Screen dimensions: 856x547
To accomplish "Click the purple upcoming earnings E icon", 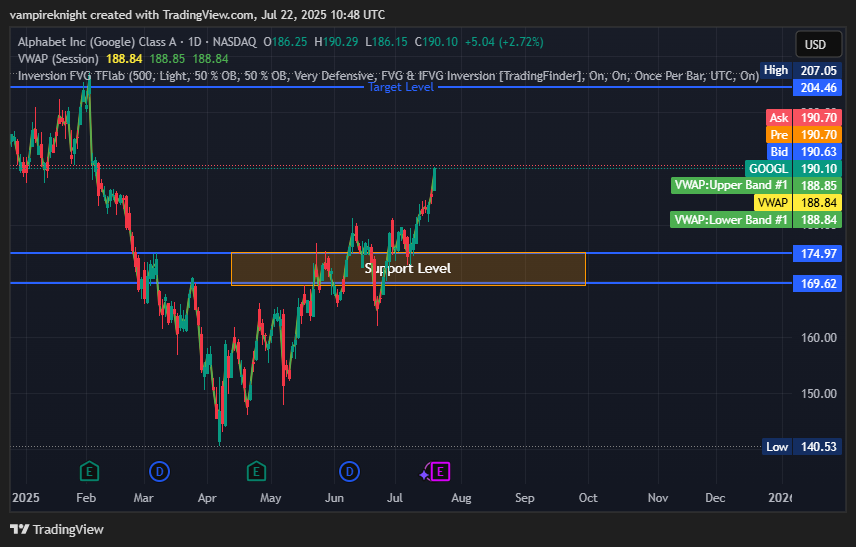I will click(x=440, y=471).
